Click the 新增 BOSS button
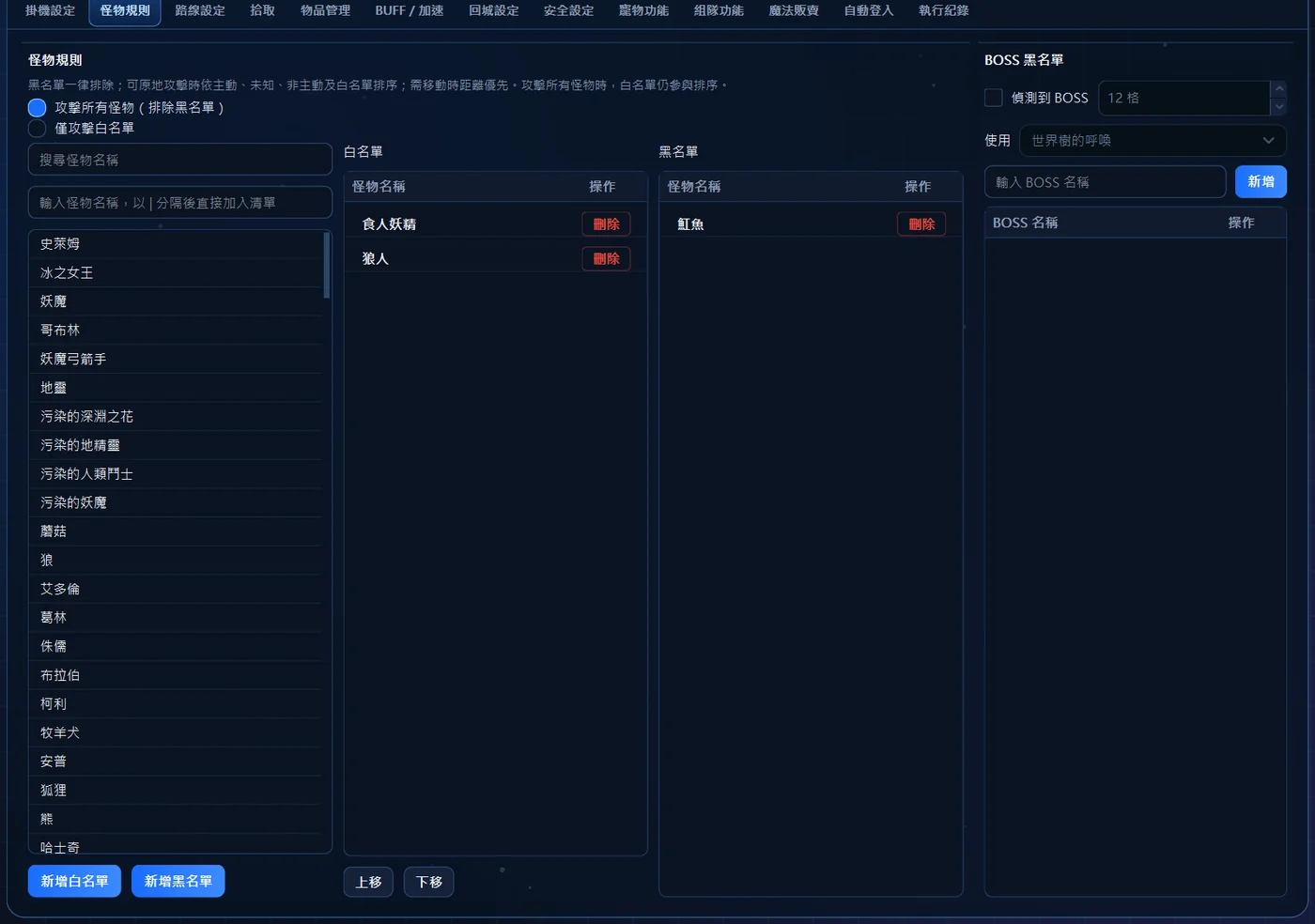1315x924 pixels. tap(1261, 182)
